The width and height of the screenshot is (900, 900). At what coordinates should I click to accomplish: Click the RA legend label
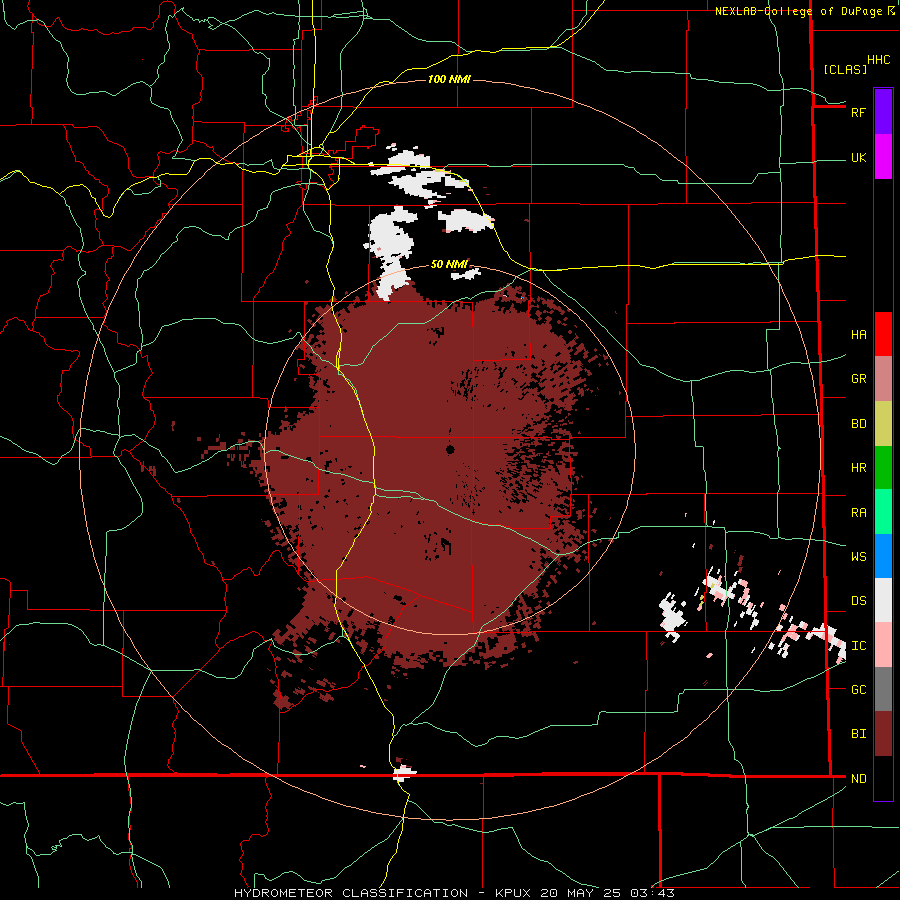pyautogui.click(x=859, y=513)
